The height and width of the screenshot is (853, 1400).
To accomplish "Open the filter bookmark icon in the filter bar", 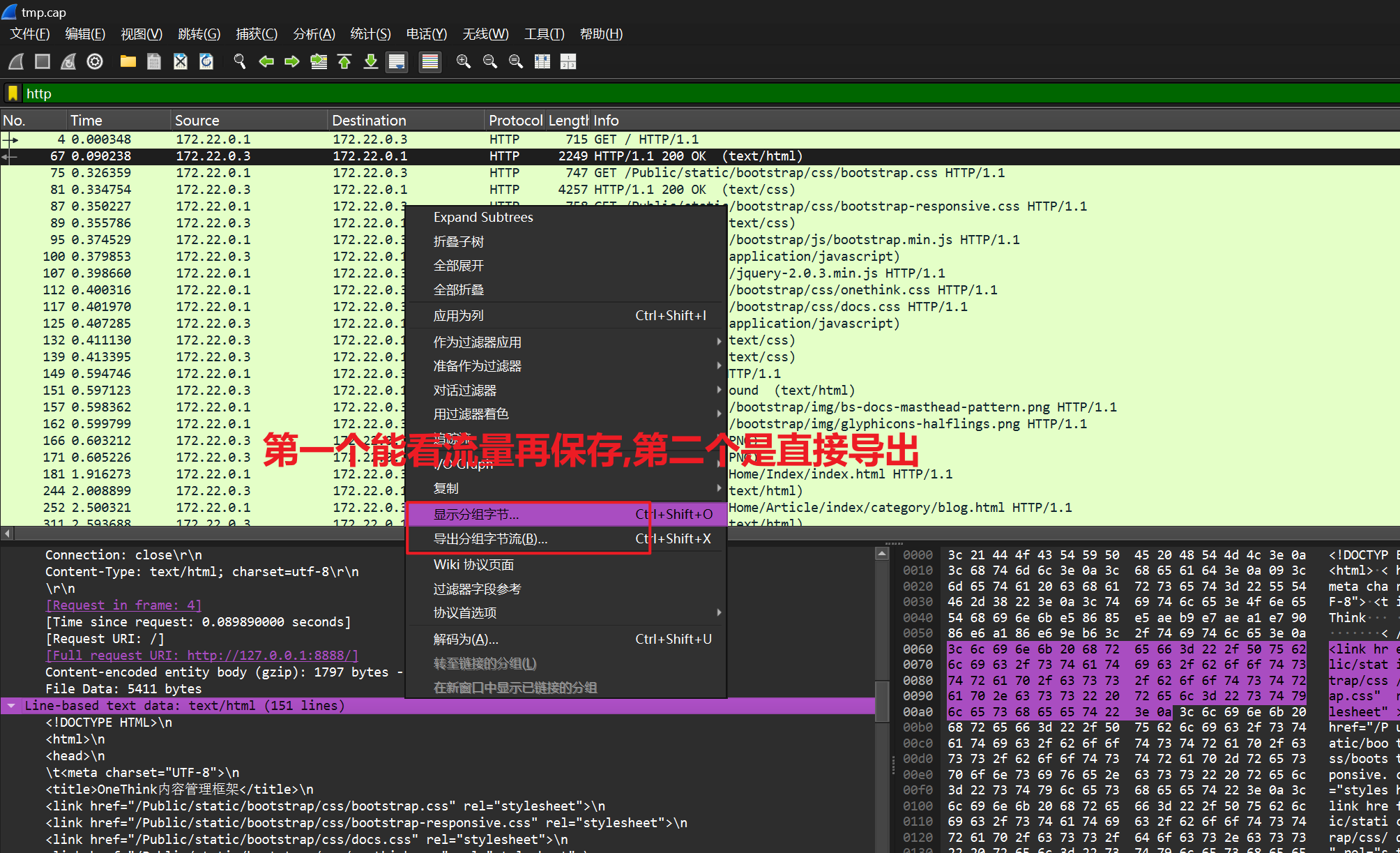I will (x=13, y=93).
